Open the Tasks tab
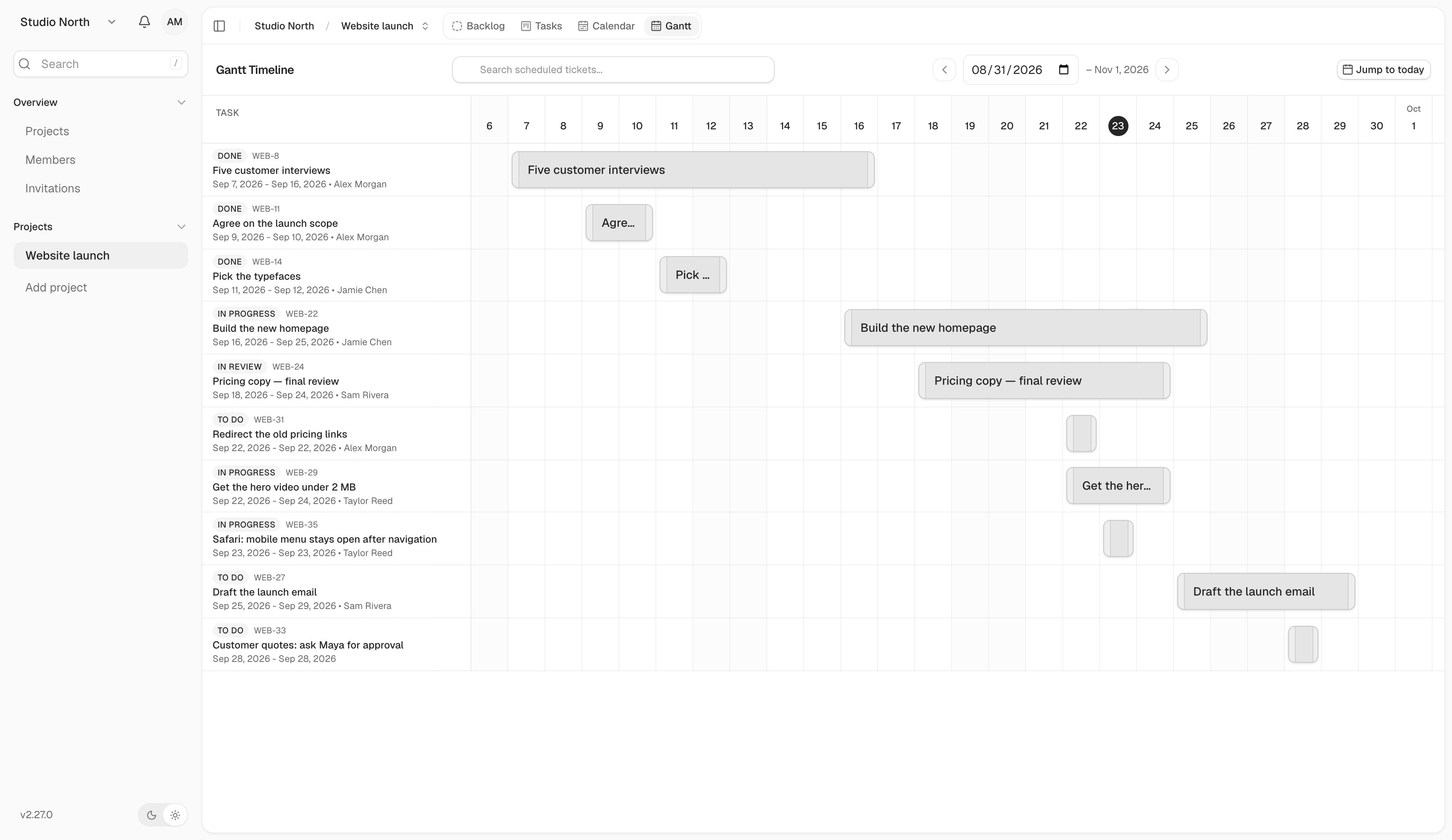The width and height of the screenshot is (1452, 840). tap(542, 26)
